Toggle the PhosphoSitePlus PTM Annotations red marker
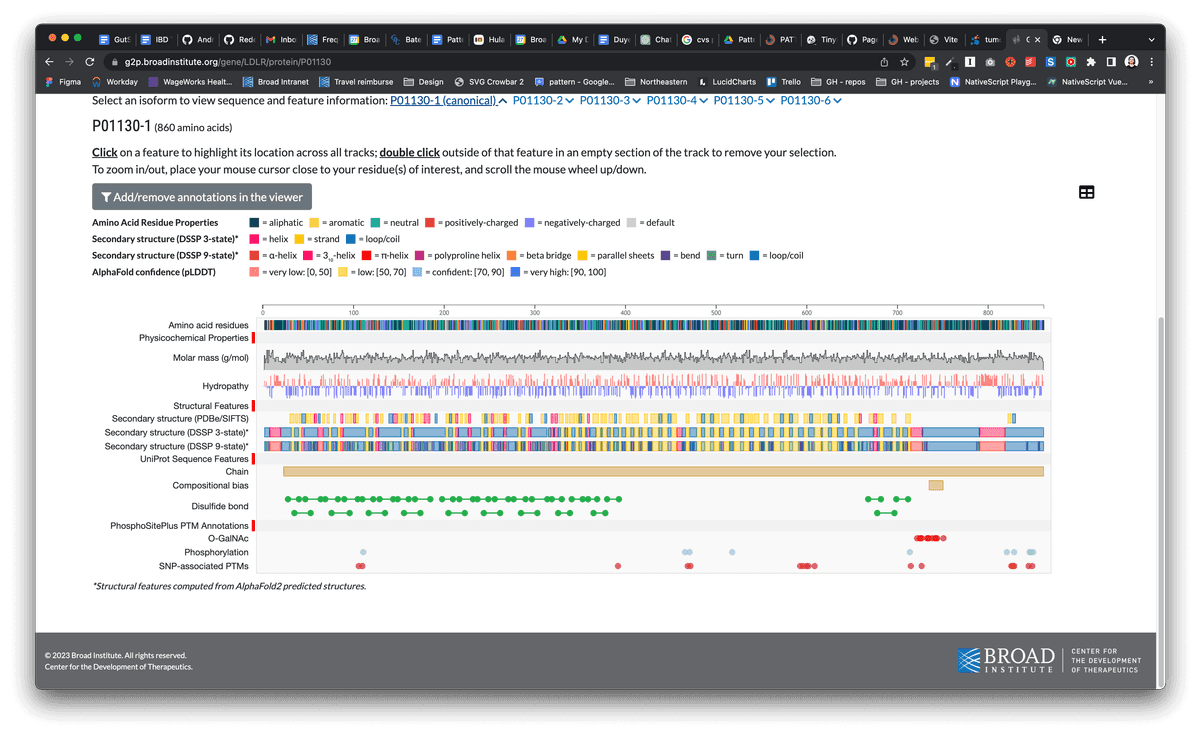 click(x=254, y=526)
